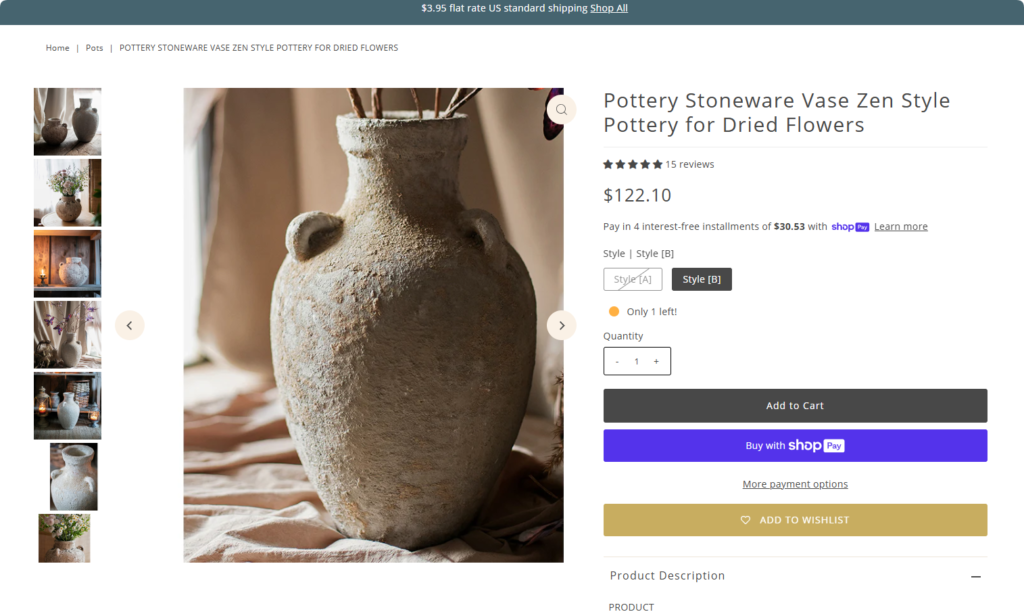The height and width of the screenshot is (614, 1024).
Task: Click the Shop All link
Action: tap(608, 8)
